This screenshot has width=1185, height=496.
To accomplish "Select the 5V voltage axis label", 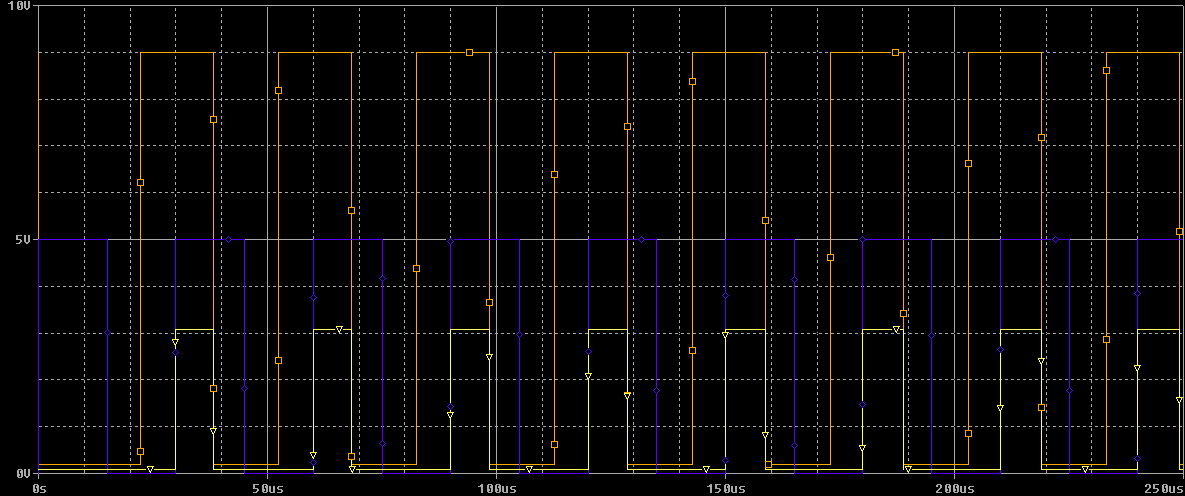I will click(24, 240).
